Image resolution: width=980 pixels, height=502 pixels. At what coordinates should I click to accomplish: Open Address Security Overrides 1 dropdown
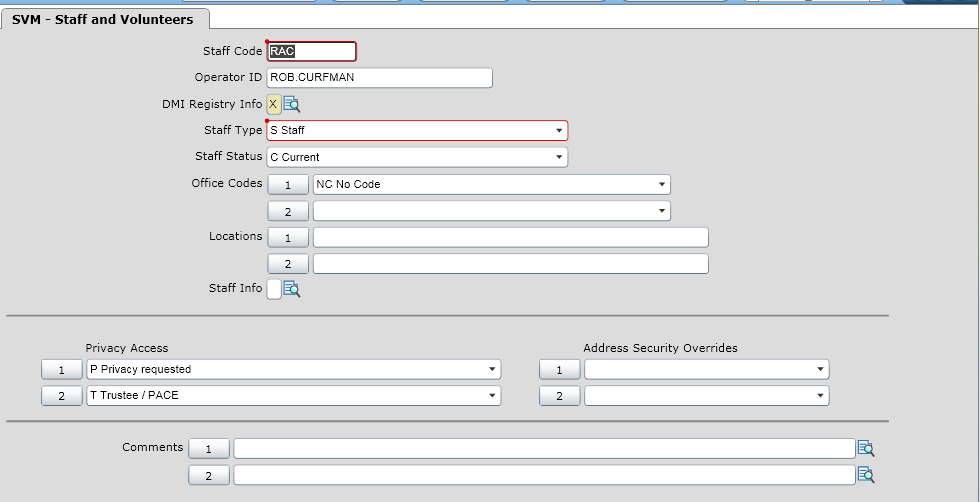[821, 369]
